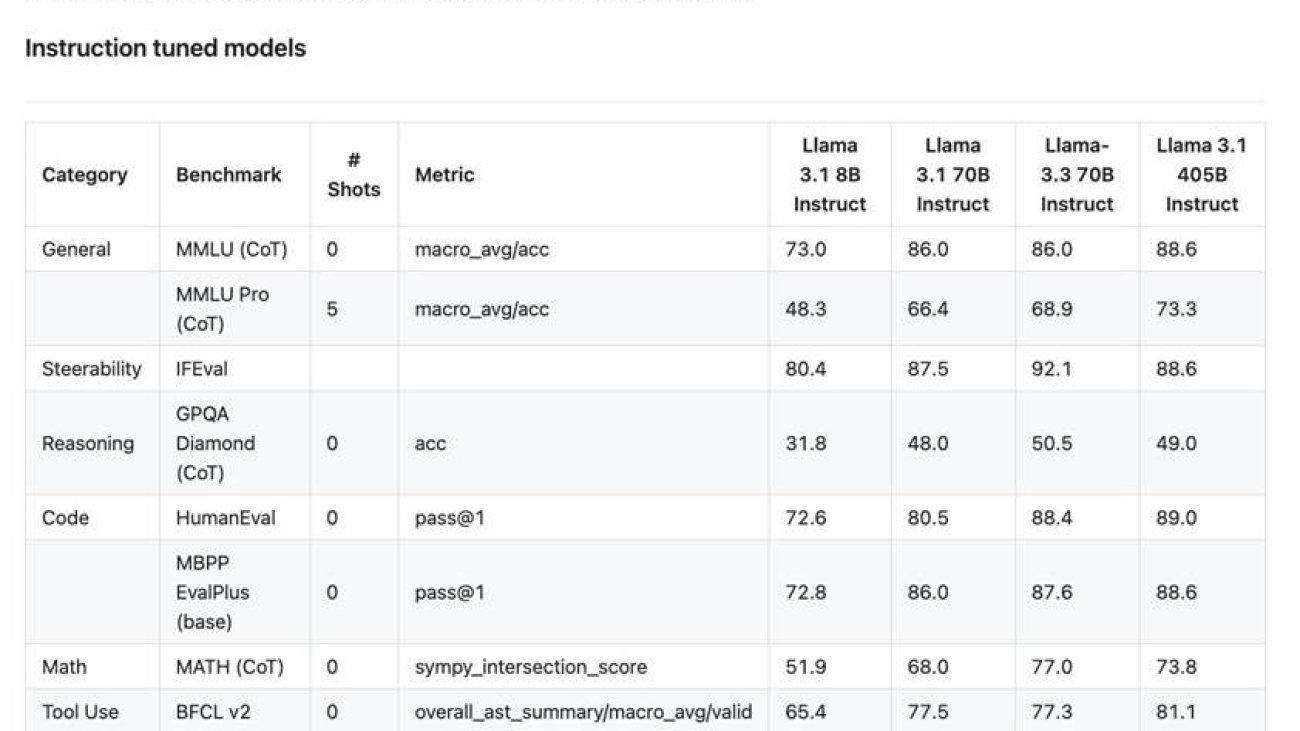Click the 'Instruction tuned models' heading
The width and height of the screenshot is (1300, 731).
[x=165, y=48]
